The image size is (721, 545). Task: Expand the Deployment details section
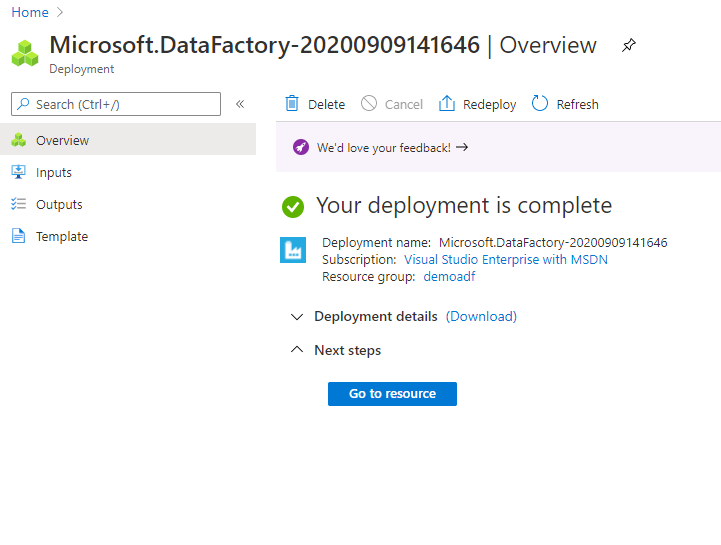coord(296,317)
